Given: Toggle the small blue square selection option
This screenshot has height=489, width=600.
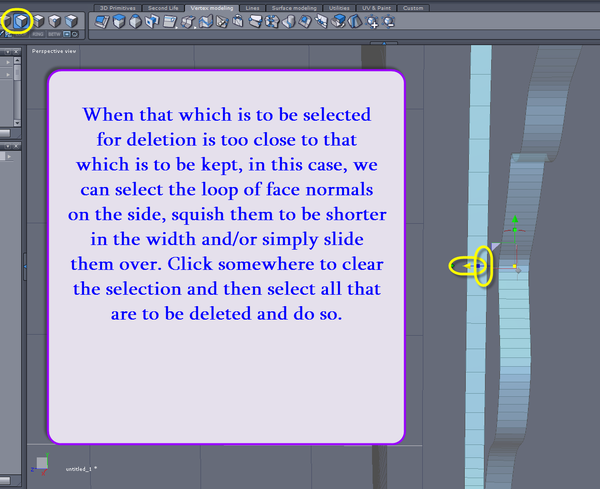Looking at the screenshot, I should pos(67,34).
